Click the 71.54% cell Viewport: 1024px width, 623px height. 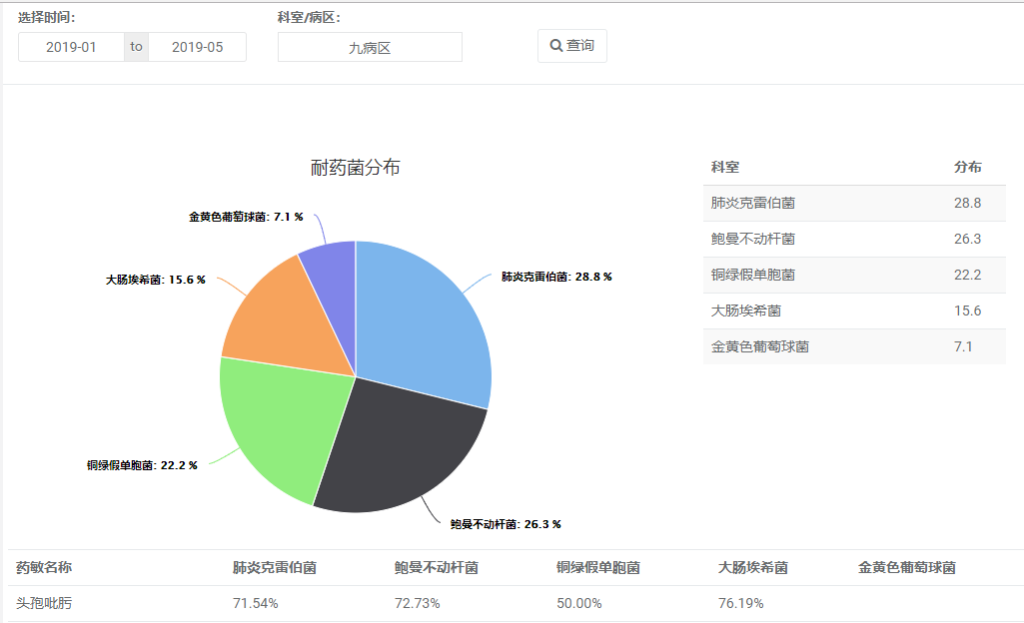255,603
